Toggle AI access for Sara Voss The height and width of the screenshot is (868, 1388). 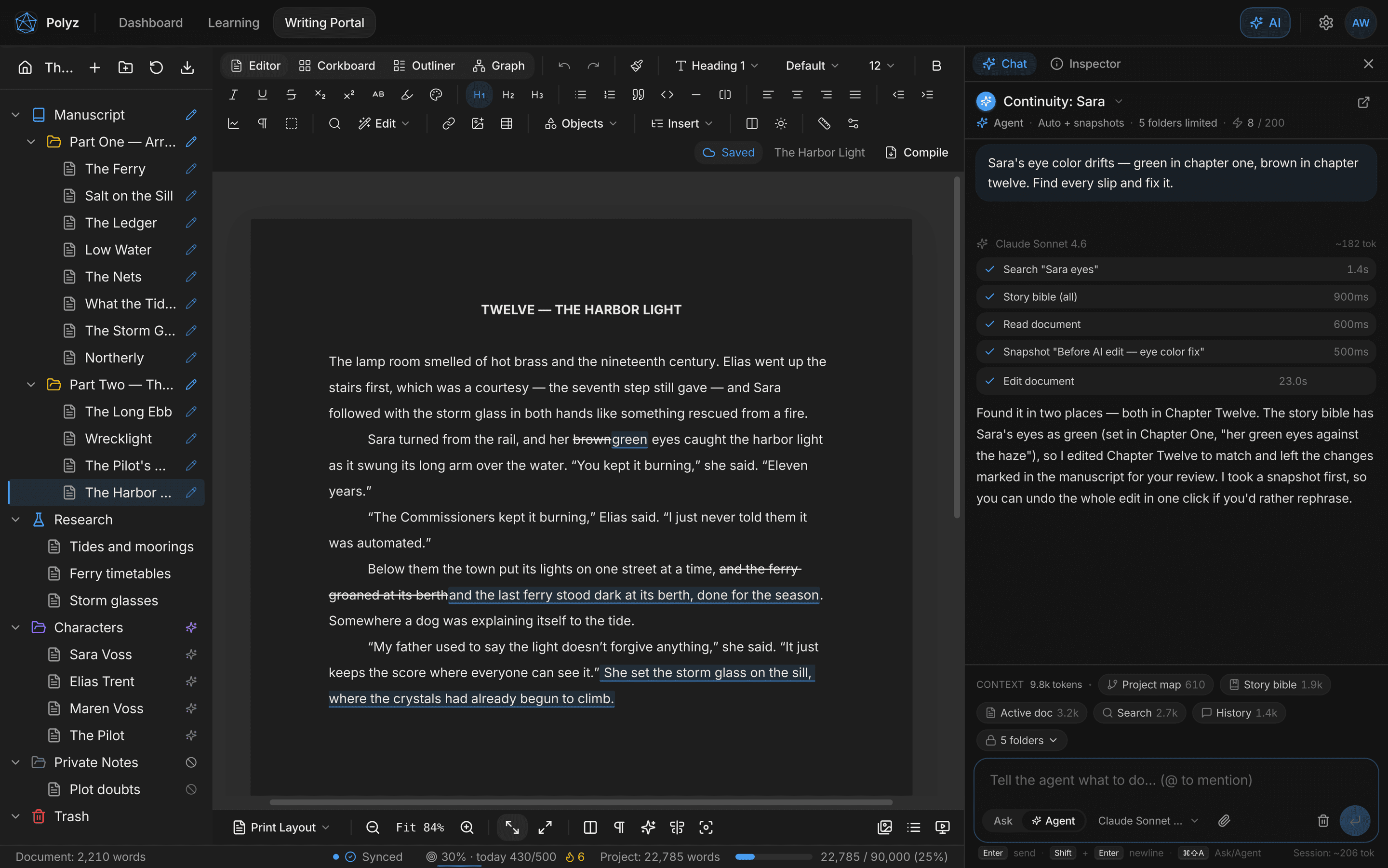(x=191, y=654)
